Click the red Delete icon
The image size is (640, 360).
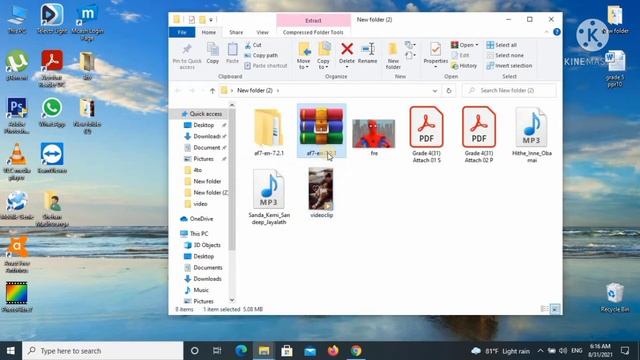[347, 49]
